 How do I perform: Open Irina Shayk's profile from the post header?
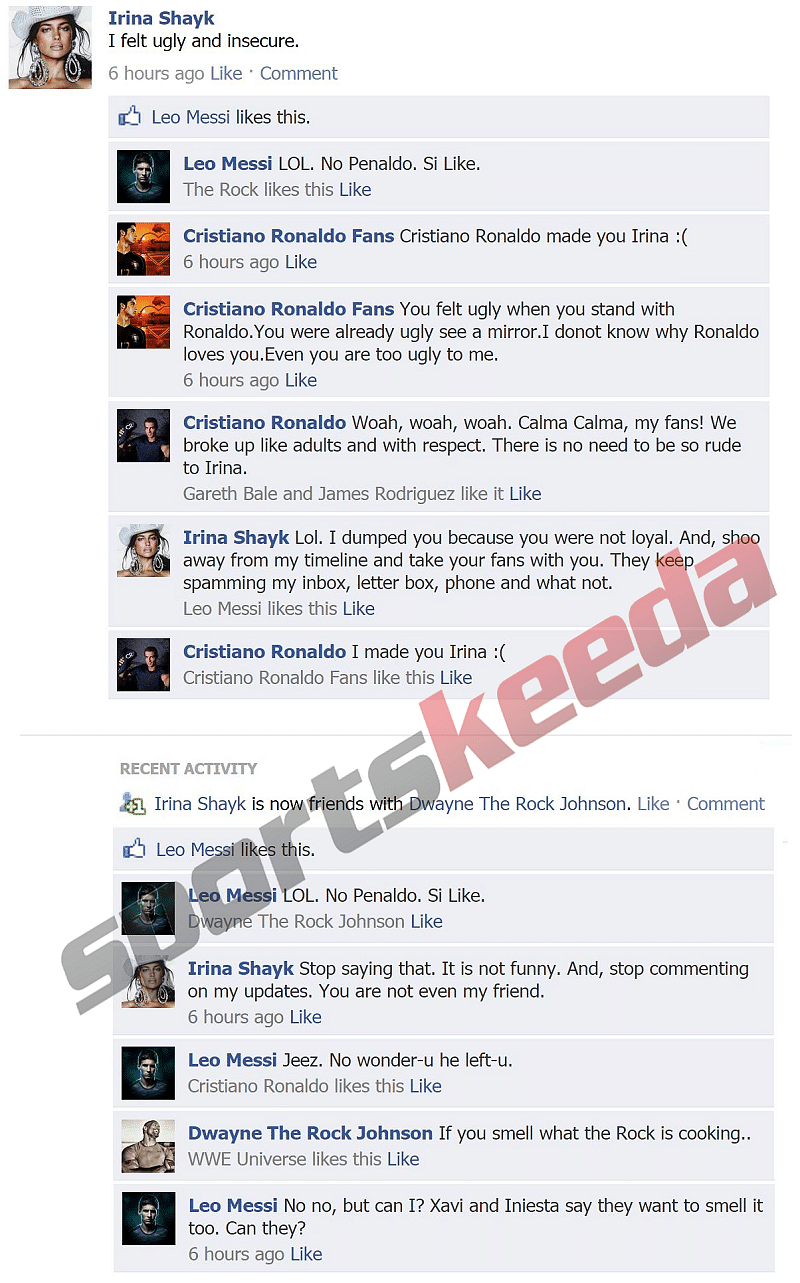[161, 18]
